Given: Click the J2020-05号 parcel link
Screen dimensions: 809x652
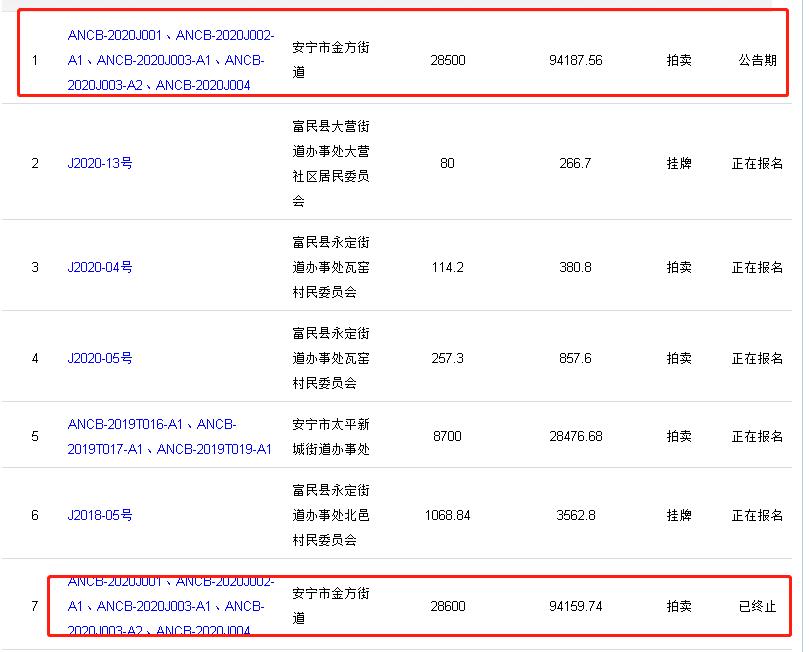Looking at the screenshot, I should (100, 358).
